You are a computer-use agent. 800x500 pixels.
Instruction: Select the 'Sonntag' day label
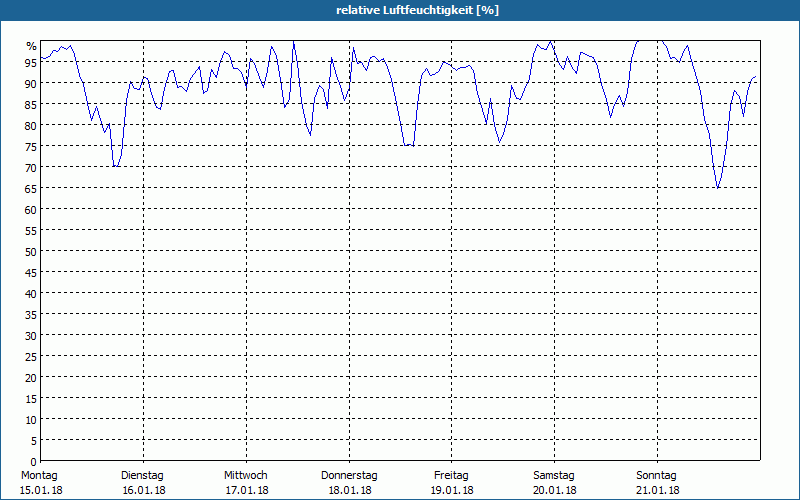point(656,476)
